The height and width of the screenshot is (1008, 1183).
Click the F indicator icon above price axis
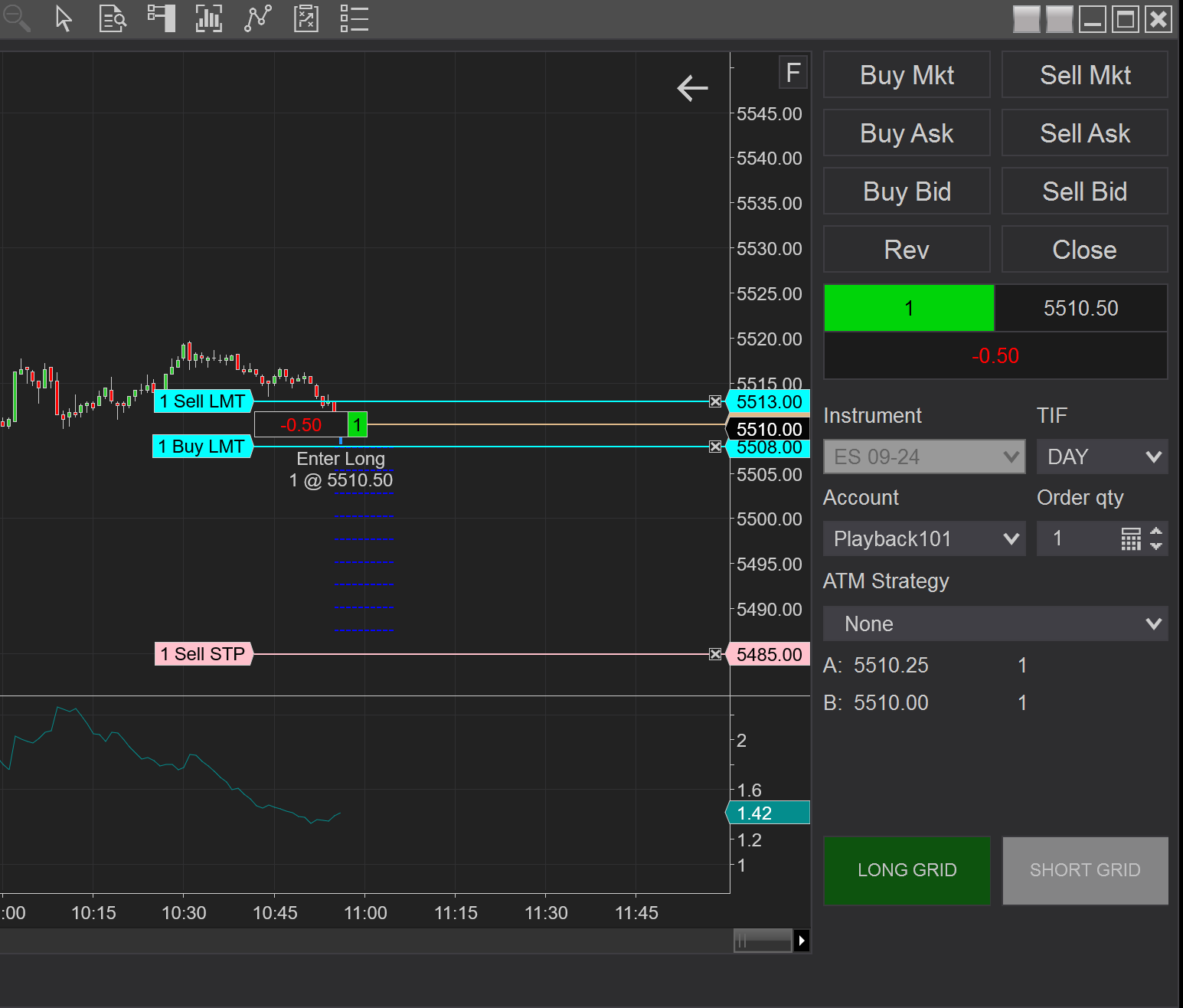(792, 72)
